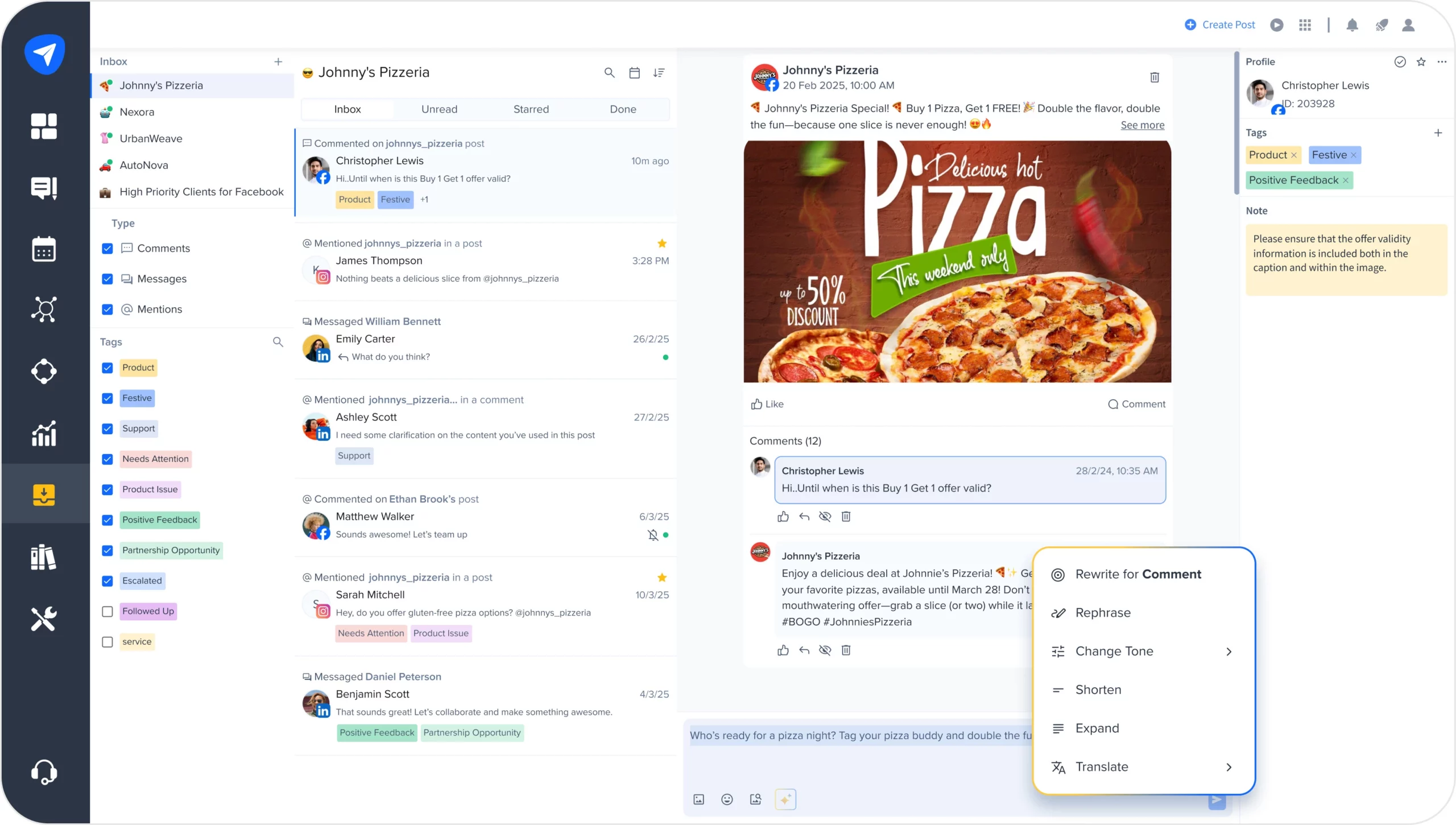The height and width of the screenshot is (825, 1456).
Task: Click the AI assistant sparkle icon in reply box
Action: 785,799
